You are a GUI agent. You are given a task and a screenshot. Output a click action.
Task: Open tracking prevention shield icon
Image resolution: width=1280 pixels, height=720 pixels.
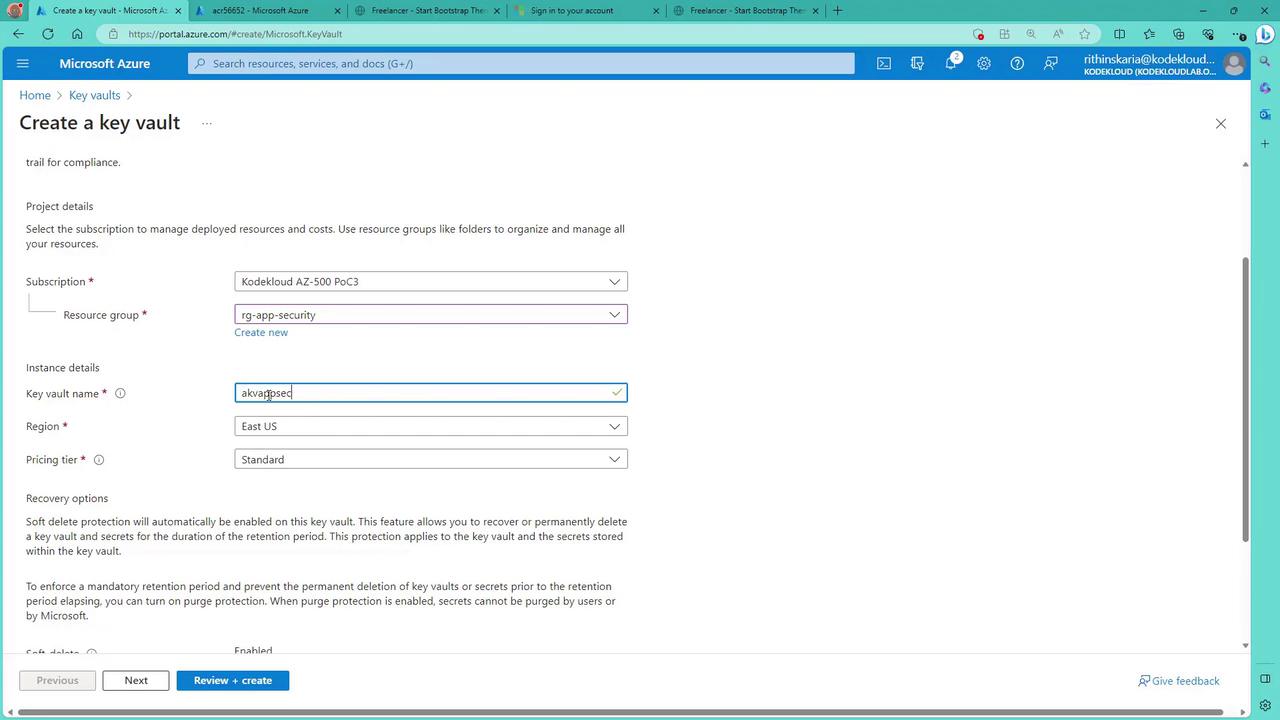click(x=978, y=34)
